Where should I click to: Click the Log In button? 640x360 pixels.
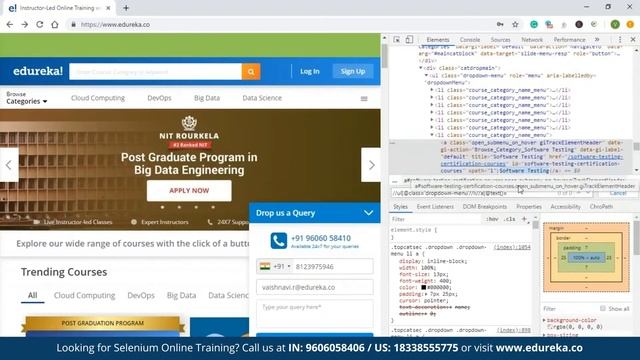click(310, 71)
